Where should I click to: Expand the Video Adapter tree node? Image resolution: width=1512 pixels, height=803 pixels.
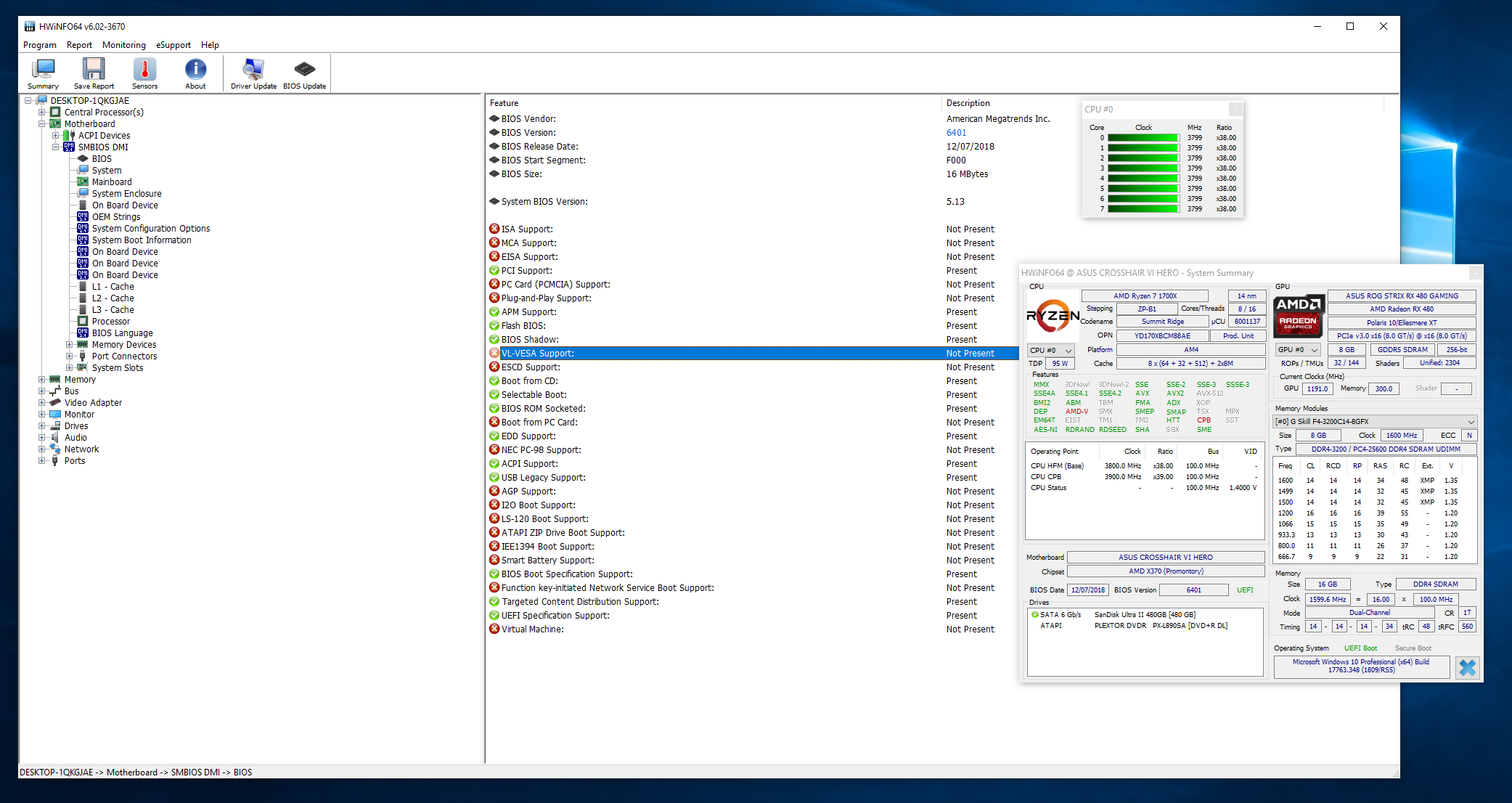tap(42, 403)
